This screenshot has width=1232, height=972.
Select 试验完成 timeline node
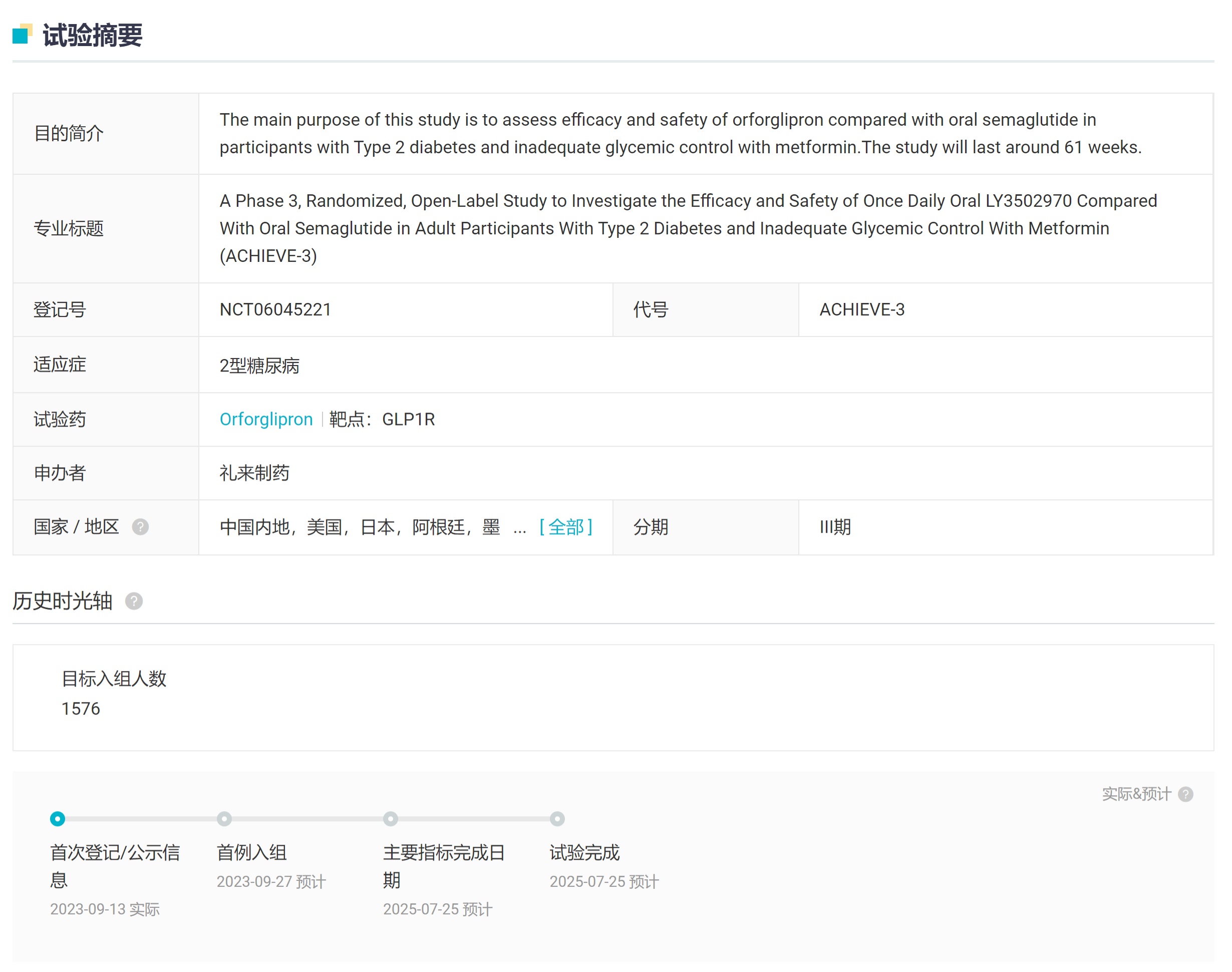(x=557, y=819)
